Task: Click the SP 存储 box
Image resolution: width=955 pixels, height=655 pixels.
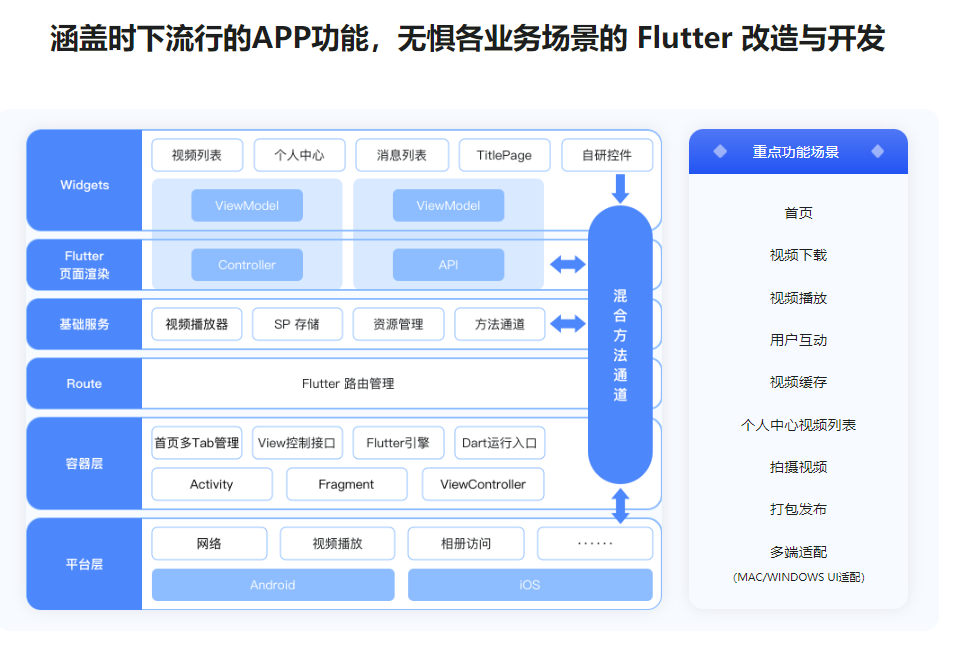Action: point(297,324)
